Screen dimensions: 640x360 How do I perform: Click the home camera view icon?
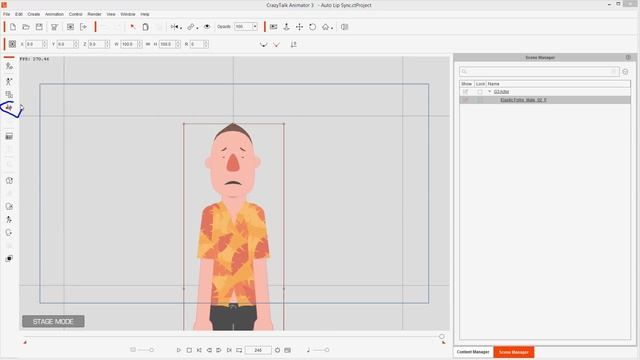coord(325,27)
